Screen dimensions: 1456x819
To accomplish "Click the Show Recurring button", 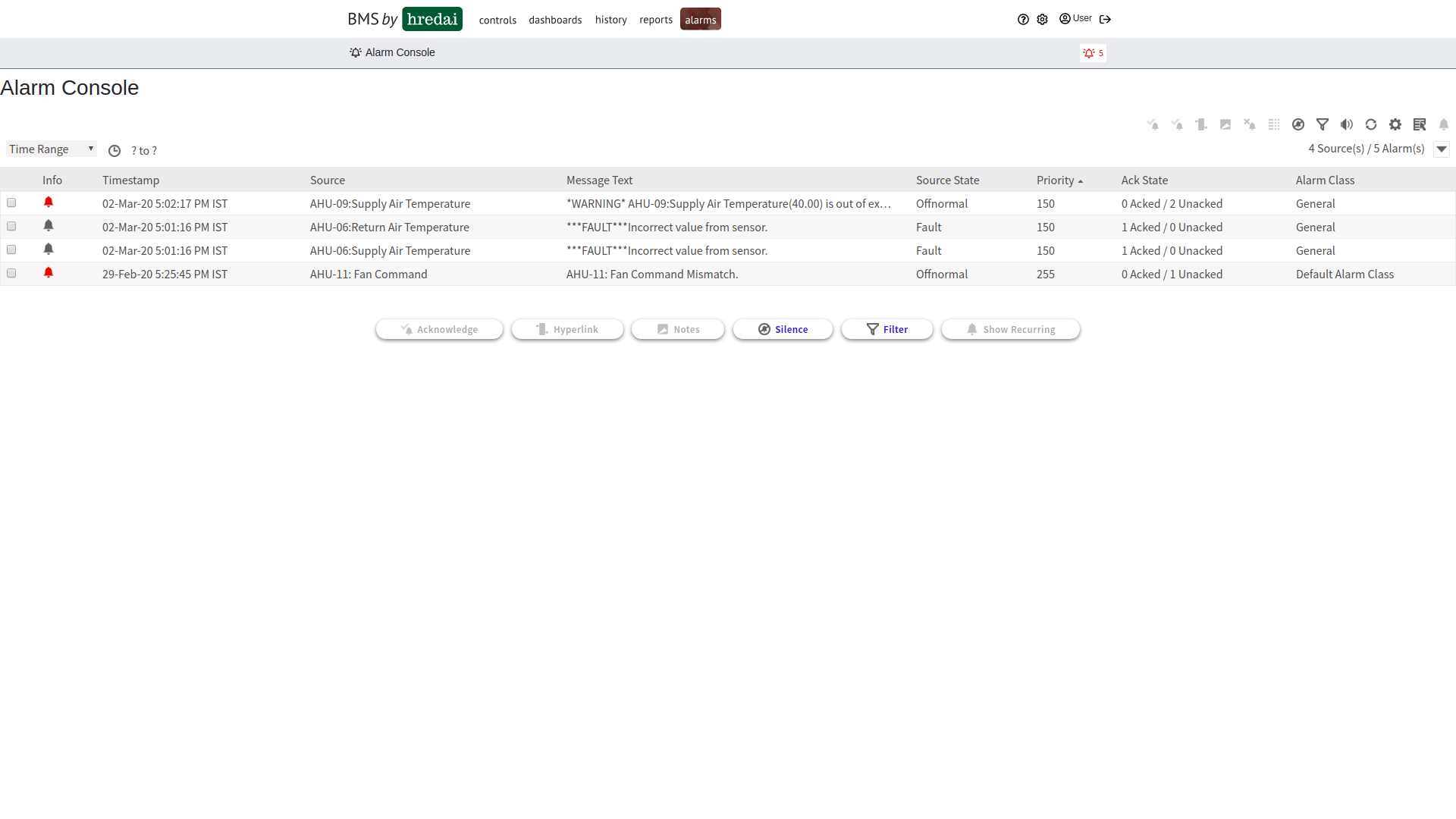I will [x=1011, y=329].
